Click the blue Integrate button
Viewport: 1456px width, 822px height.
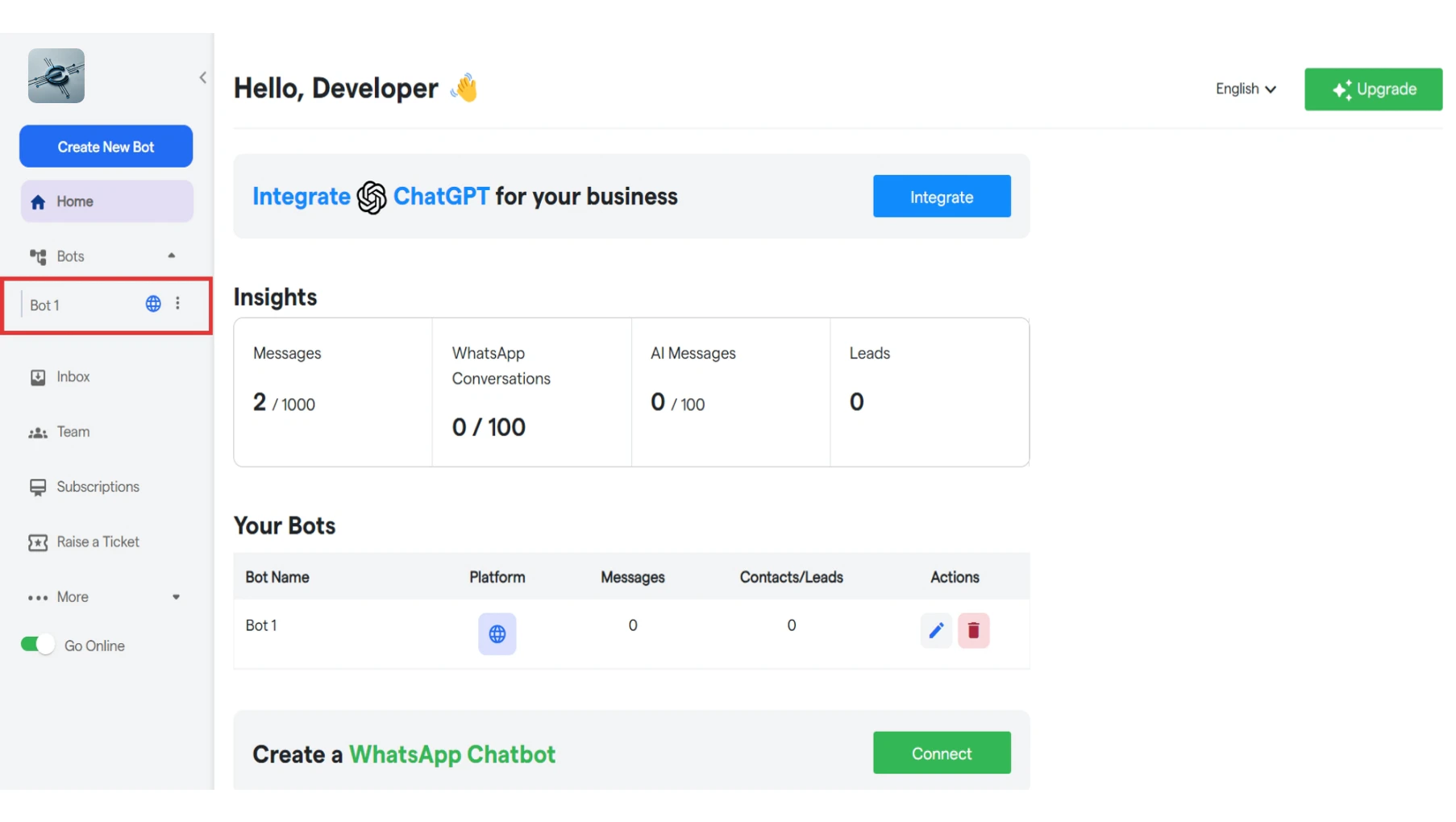coord(942,197)
